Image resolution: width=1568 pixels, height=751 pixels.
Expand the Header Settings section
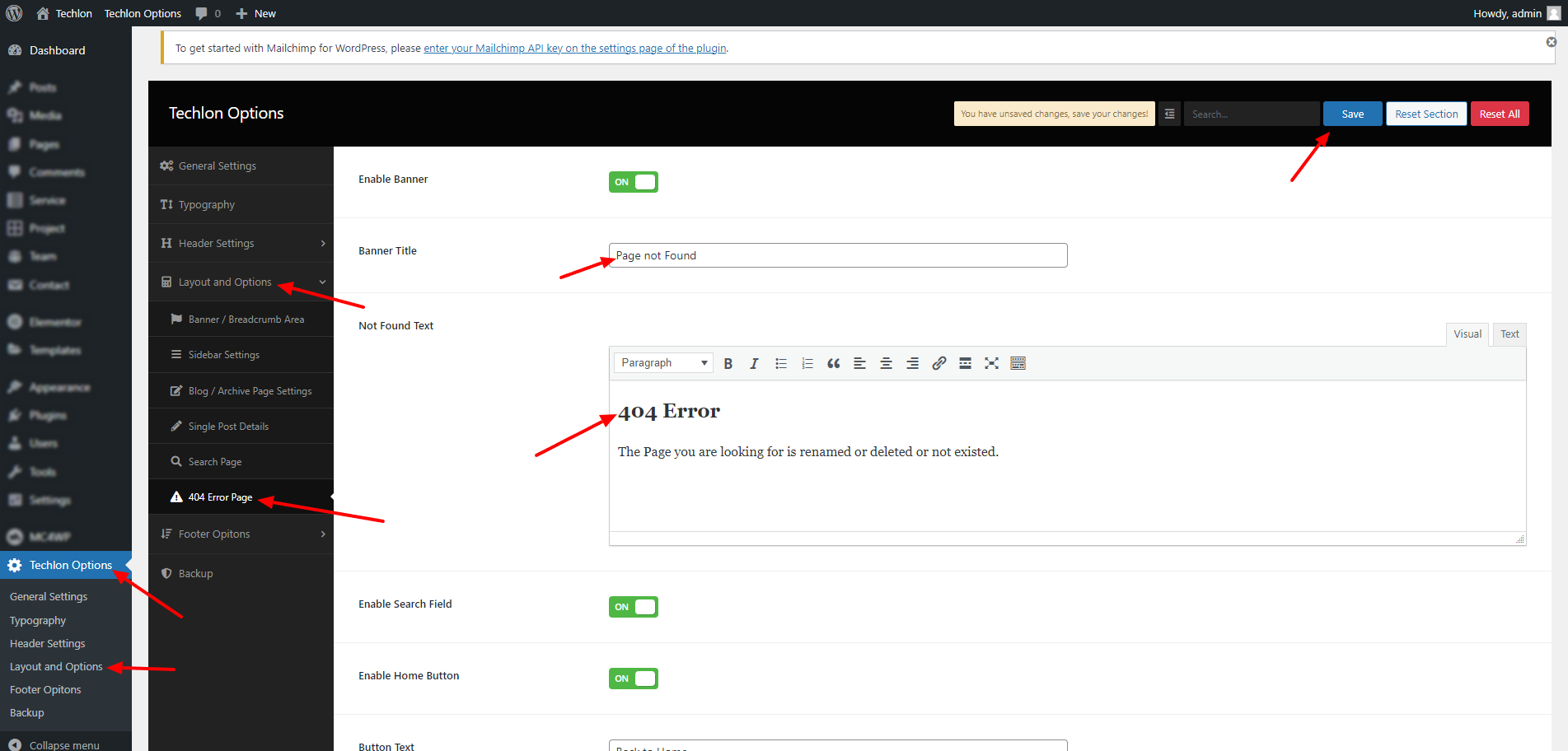tap(241, 243)
